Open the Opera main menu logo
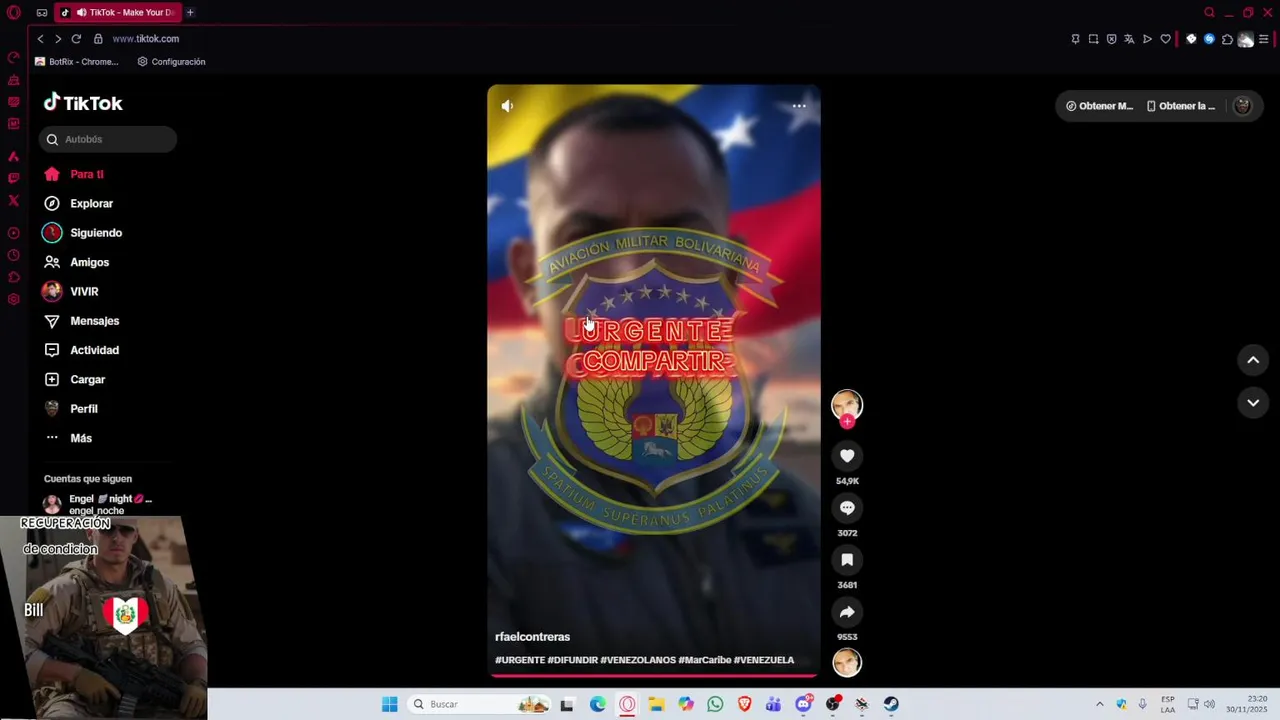The width and height of the screenshot is (1280, 720). point(14,13)
